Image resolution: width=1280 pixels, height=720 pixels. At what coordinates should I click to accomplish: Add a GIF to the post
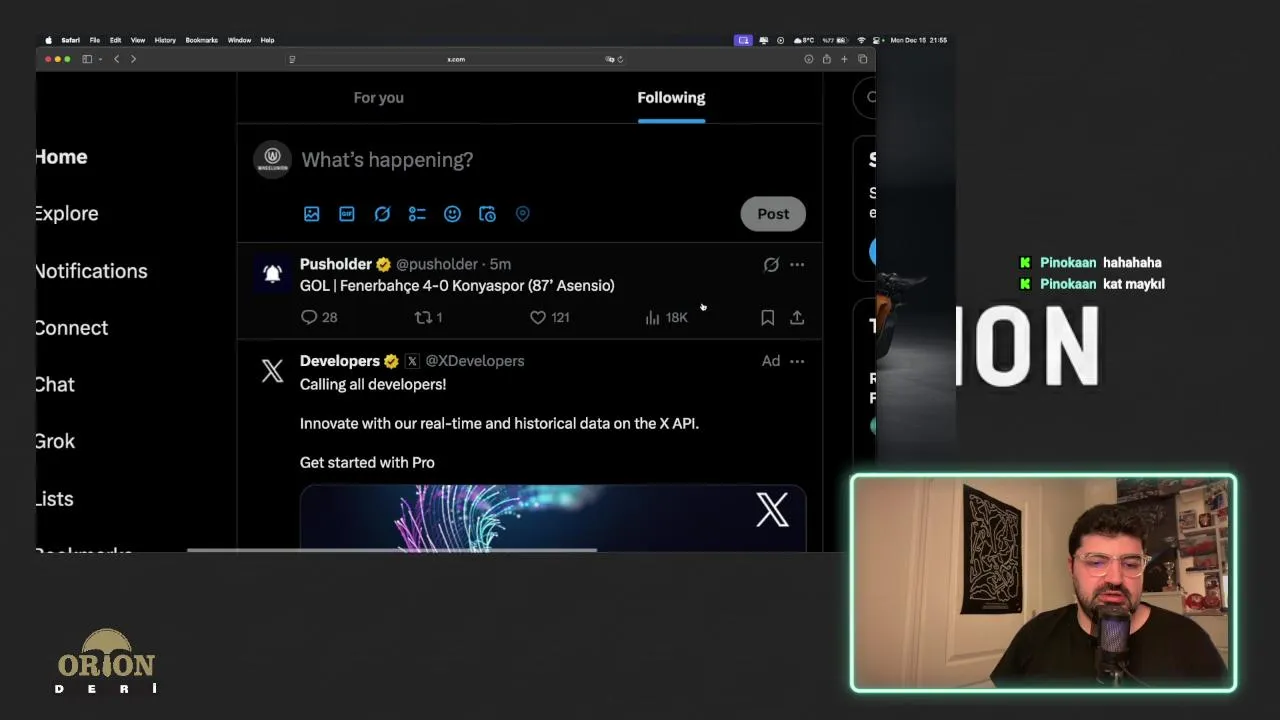(x=347, y=214)
